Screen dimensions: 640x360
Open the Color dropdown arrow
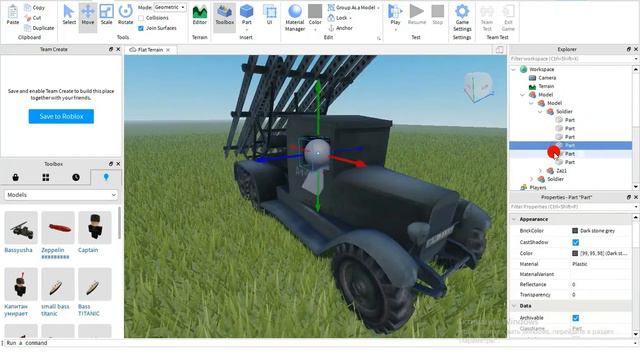coord(315,29)
